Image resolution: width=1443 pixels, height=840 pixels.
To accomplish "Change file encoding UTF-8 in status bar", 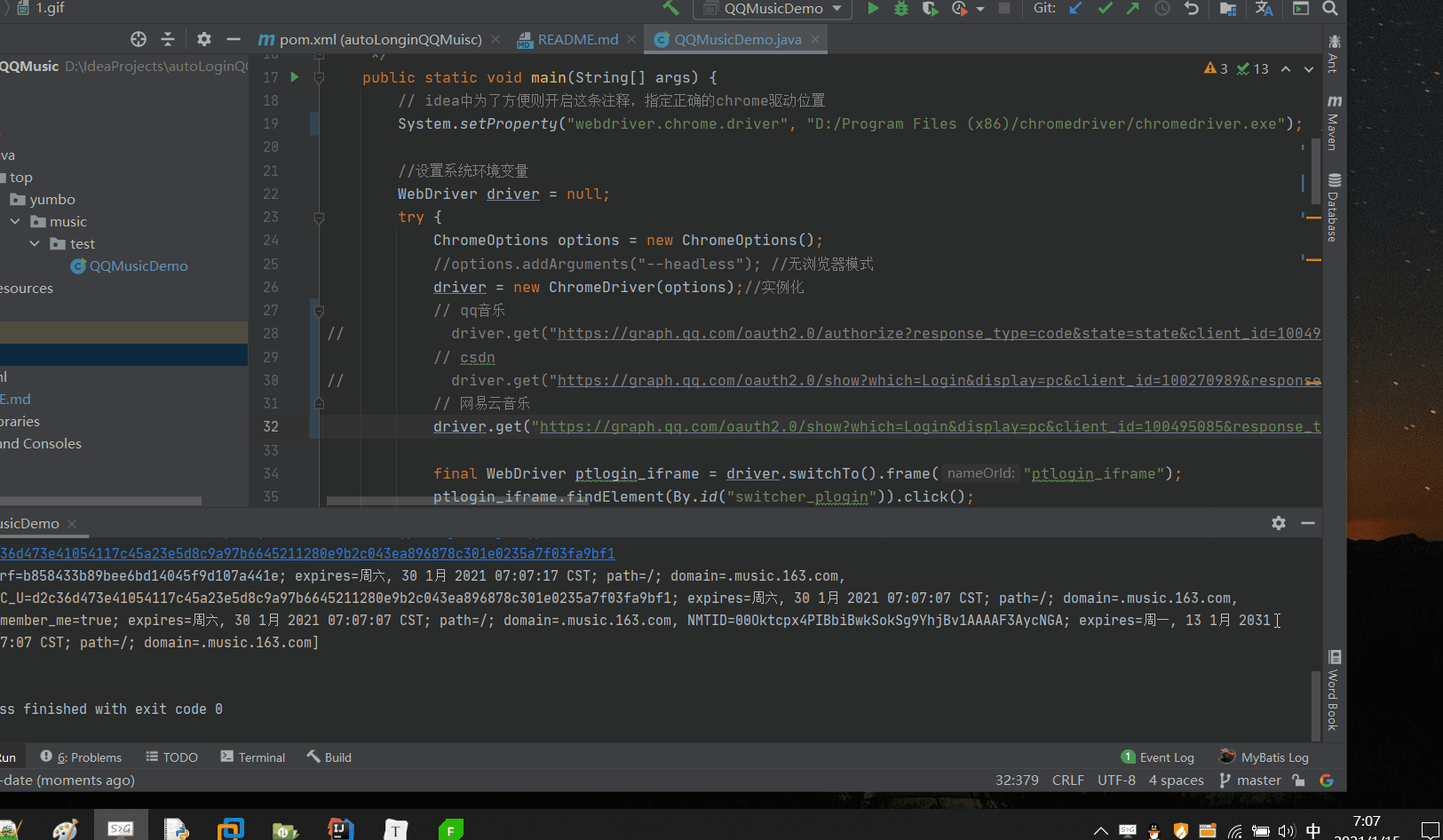I will click(1116, 780).
